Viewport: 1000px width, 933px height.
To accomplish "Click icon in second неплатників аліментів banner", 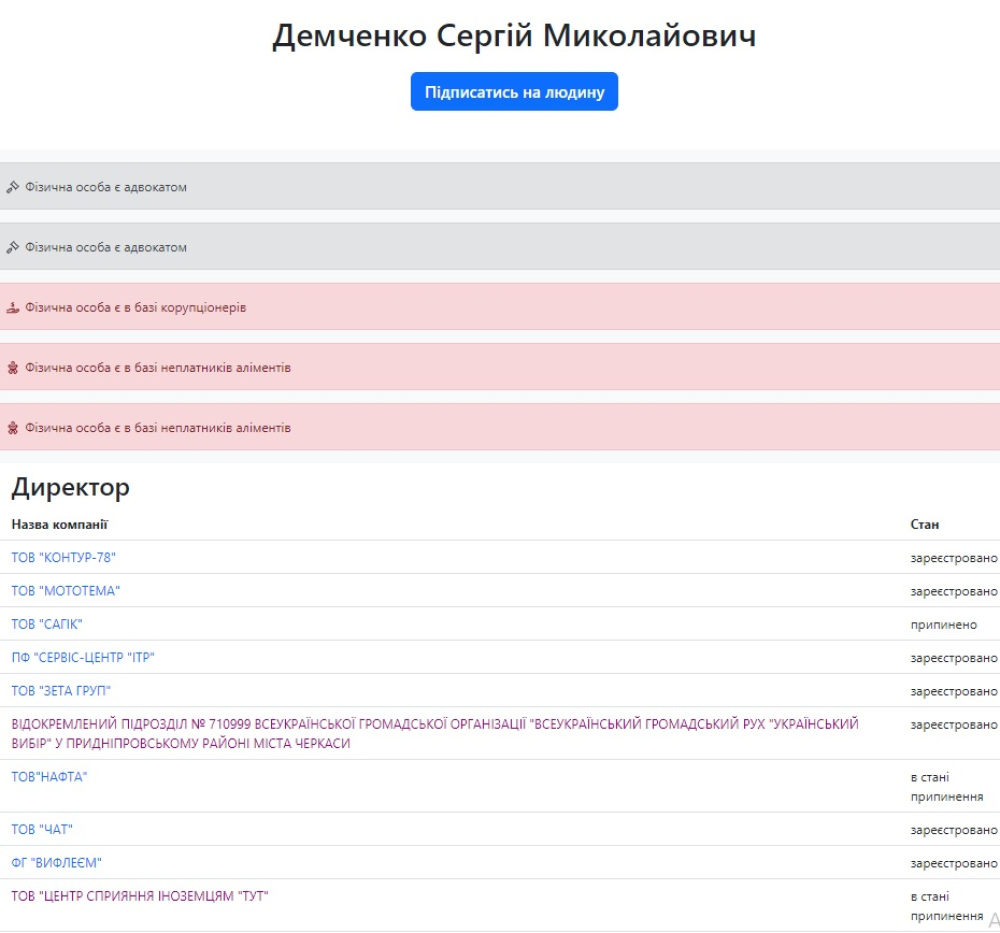I will pos(13,428).
